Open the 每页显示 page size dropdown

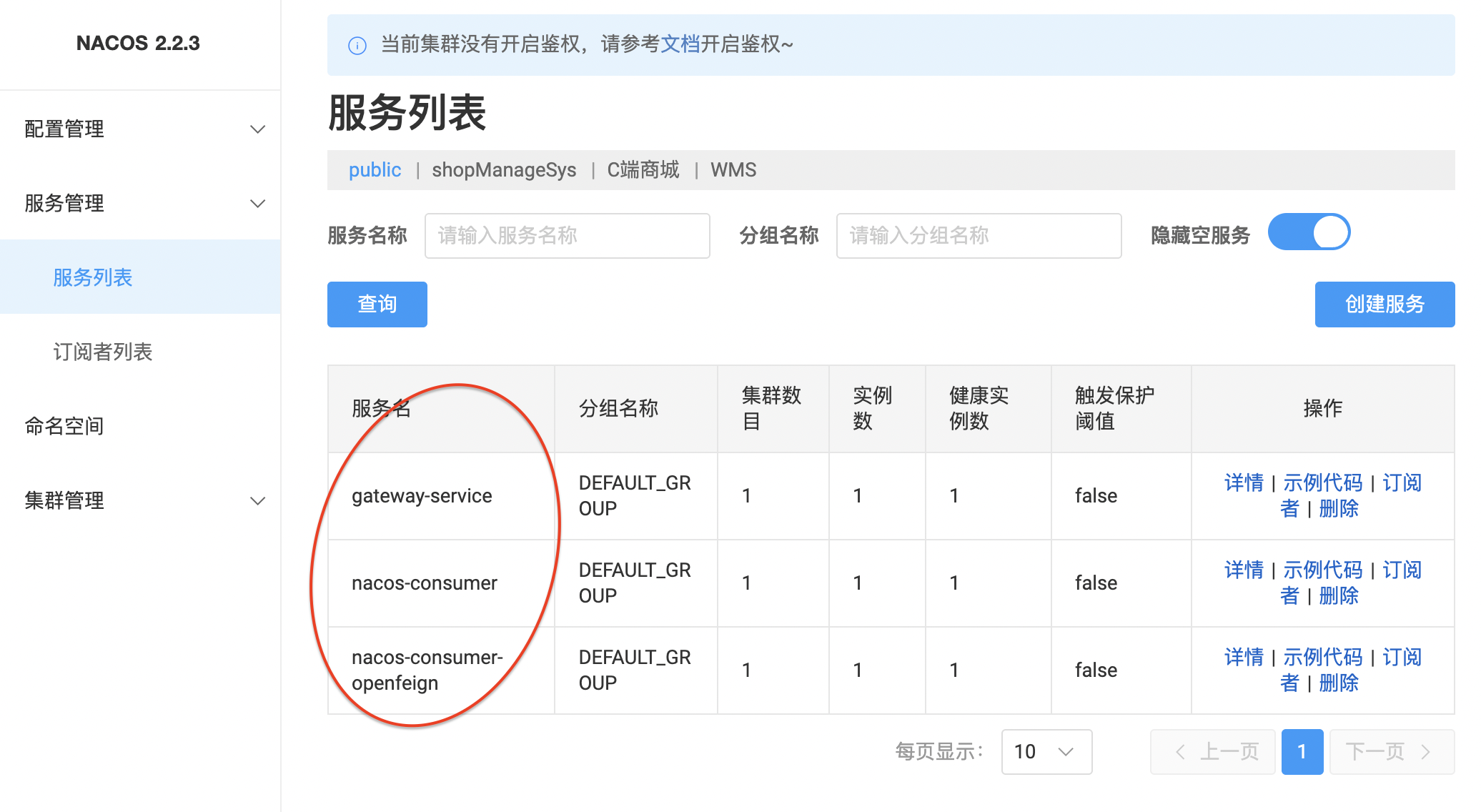1046,752
